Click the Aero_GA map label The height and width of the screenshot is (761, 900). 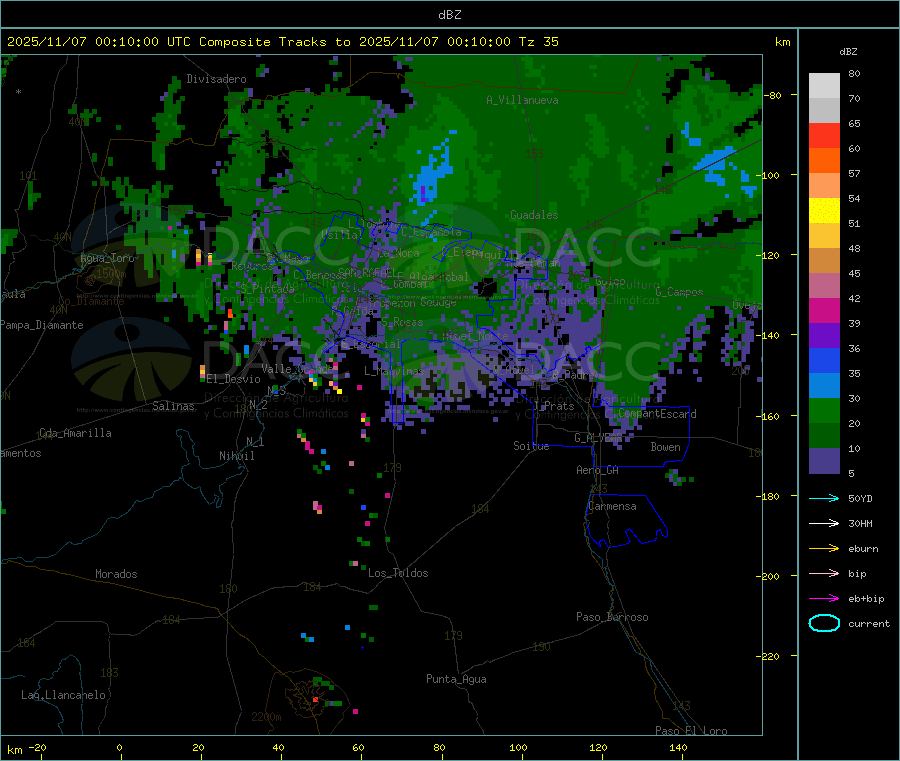598,470
